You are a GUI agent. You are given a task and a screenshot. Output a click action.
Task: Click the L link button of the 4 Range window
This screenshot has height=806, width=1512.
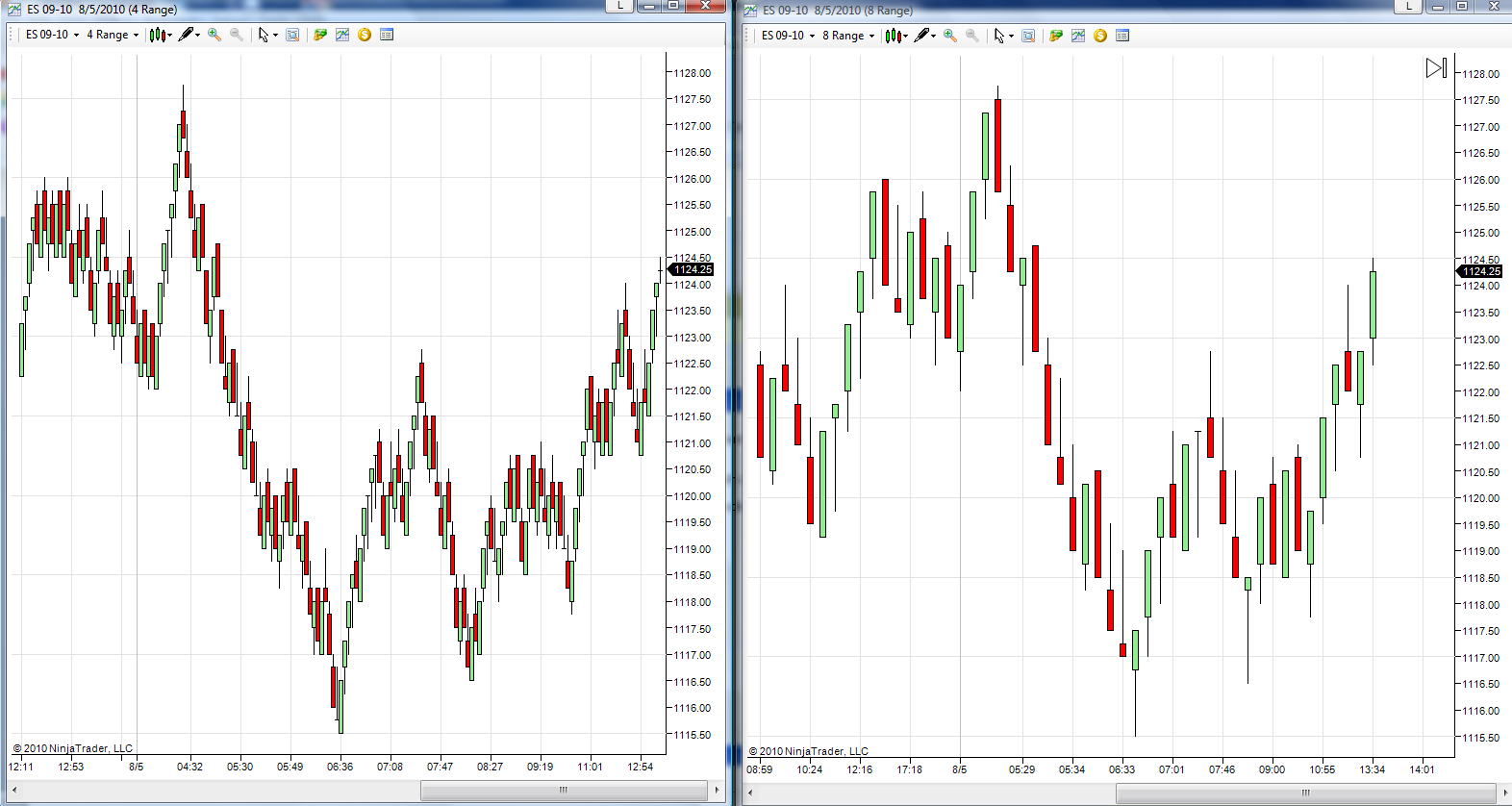[x=619, y=6]
